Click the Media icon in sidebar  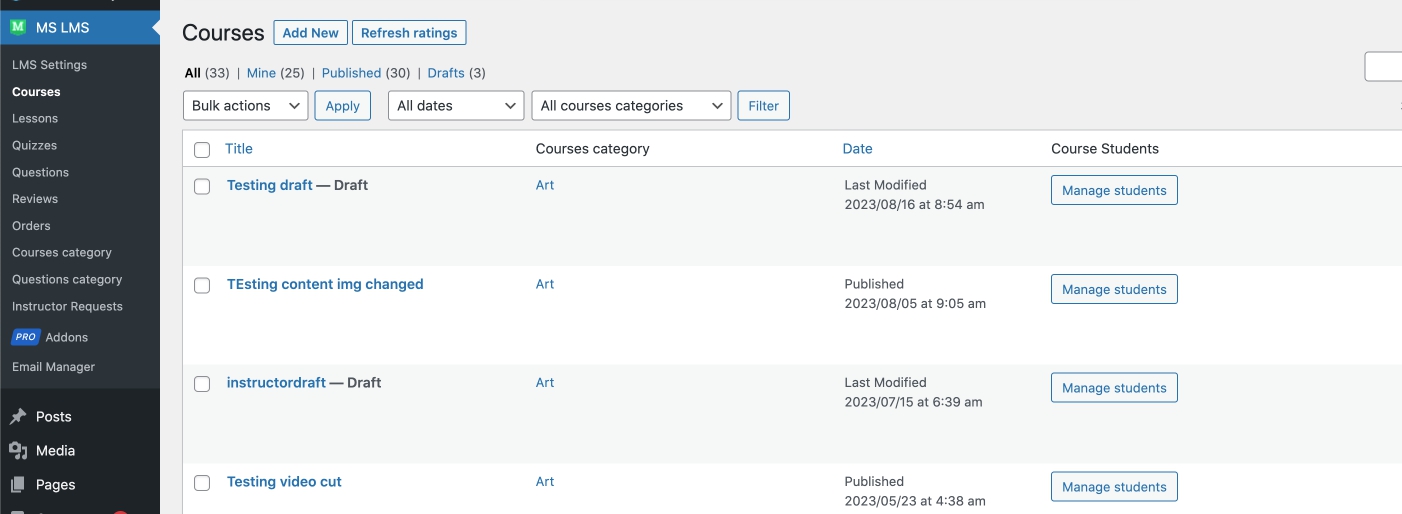tap(18, 451)
